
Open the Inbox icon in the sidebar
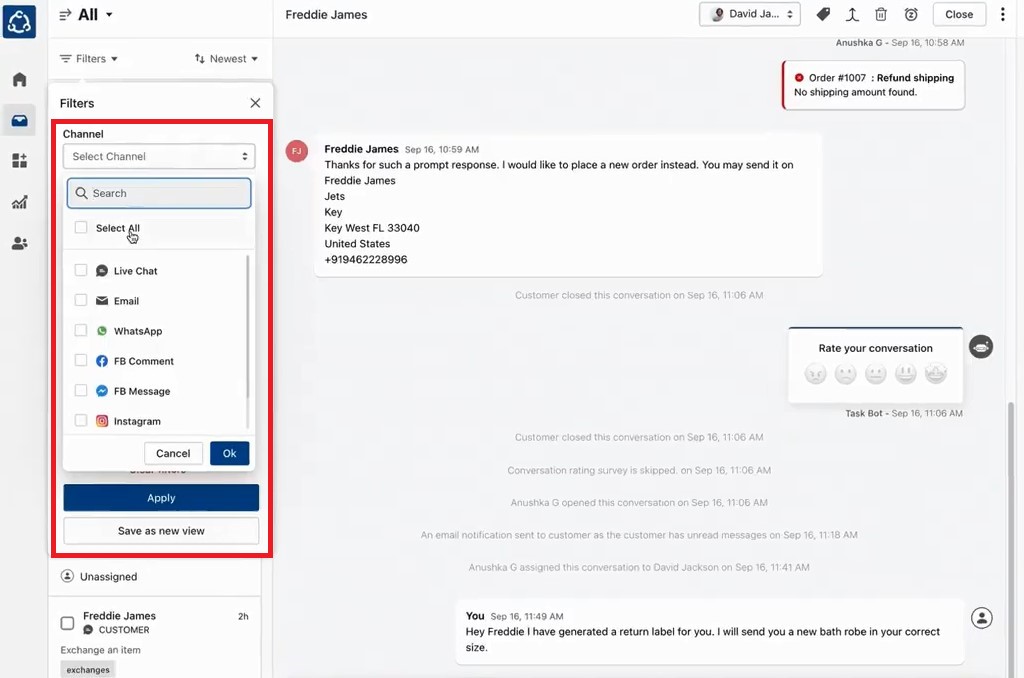(19, 120)
